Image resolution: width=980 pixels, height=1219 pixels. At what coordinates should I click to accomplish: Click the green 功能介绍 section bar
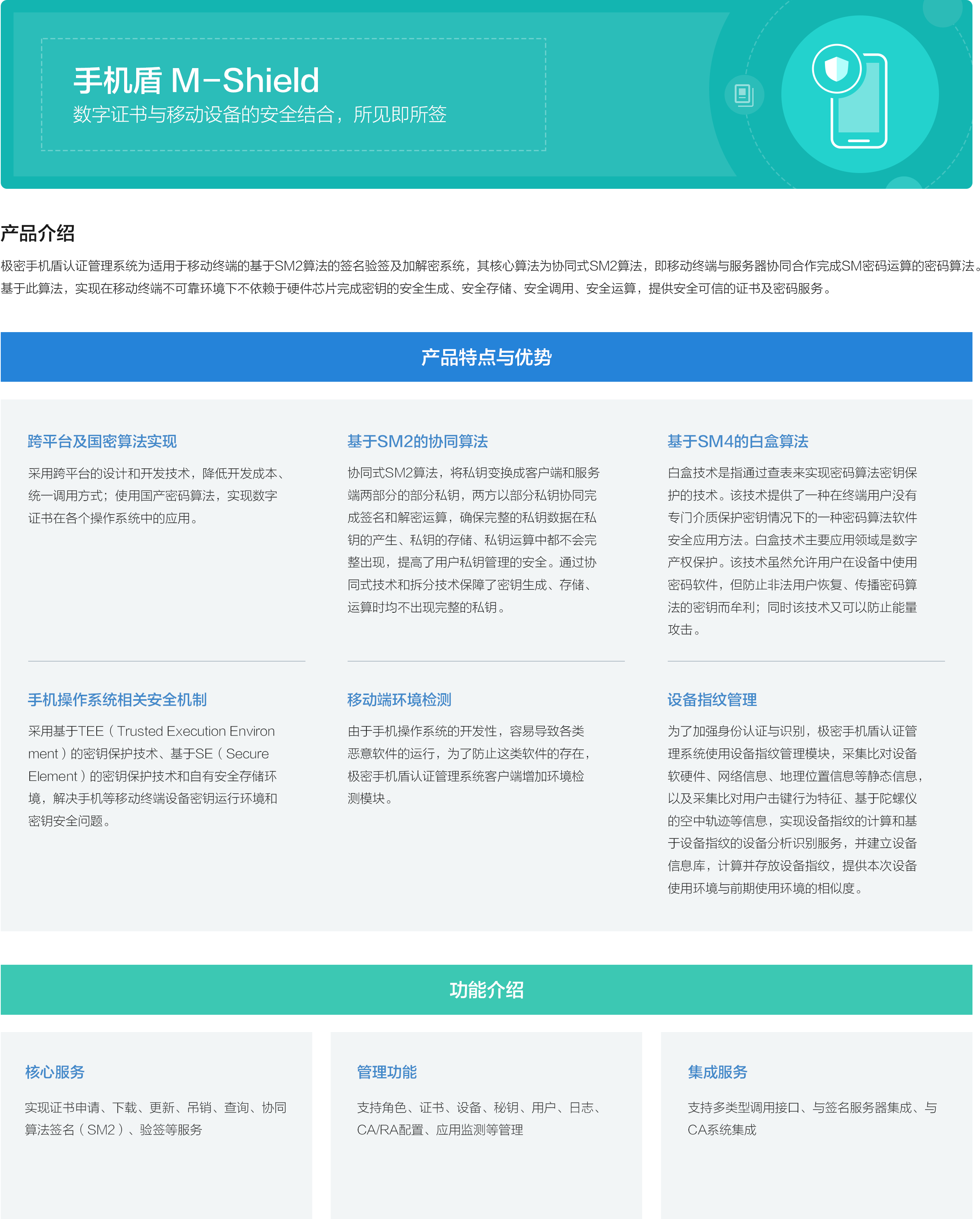coord(486,990)
